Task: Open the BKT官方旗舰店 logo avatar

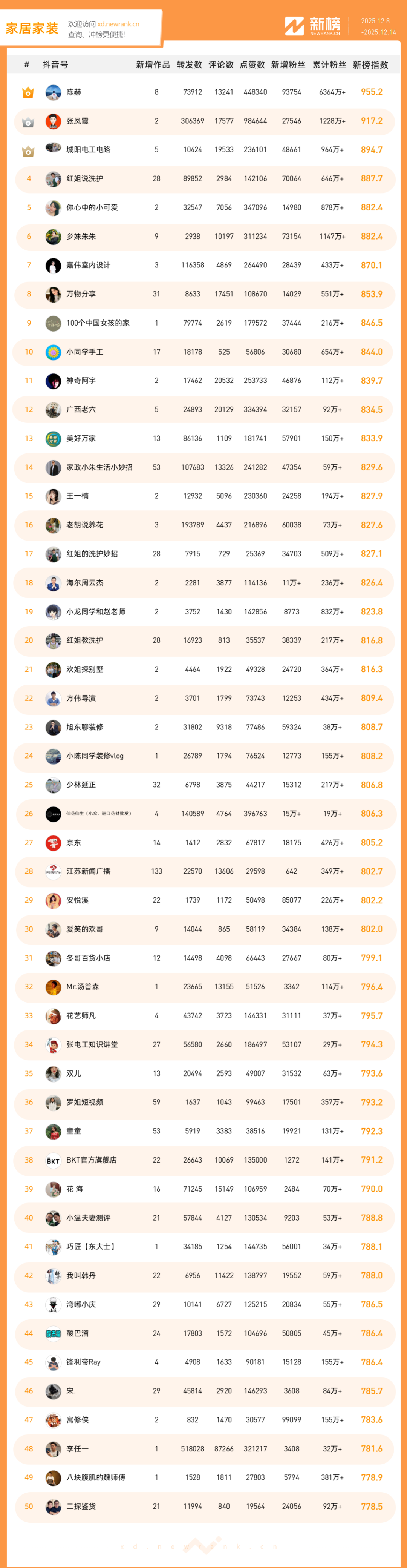Action: [x=53, y=1160]
